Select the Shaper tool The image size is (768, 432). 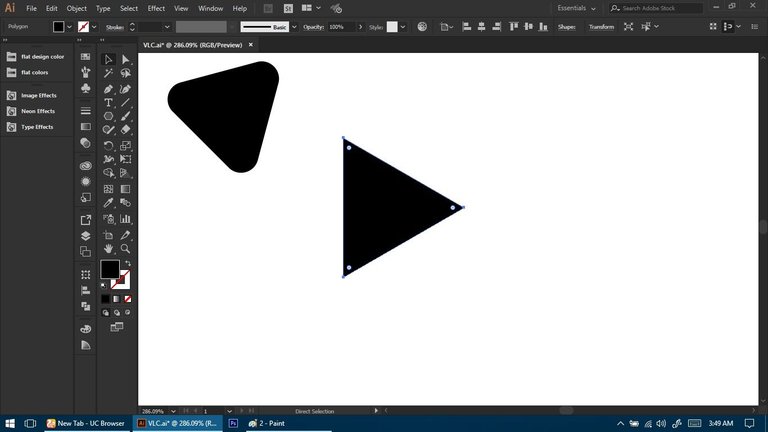pyautogui.click(x=108, y=130)
